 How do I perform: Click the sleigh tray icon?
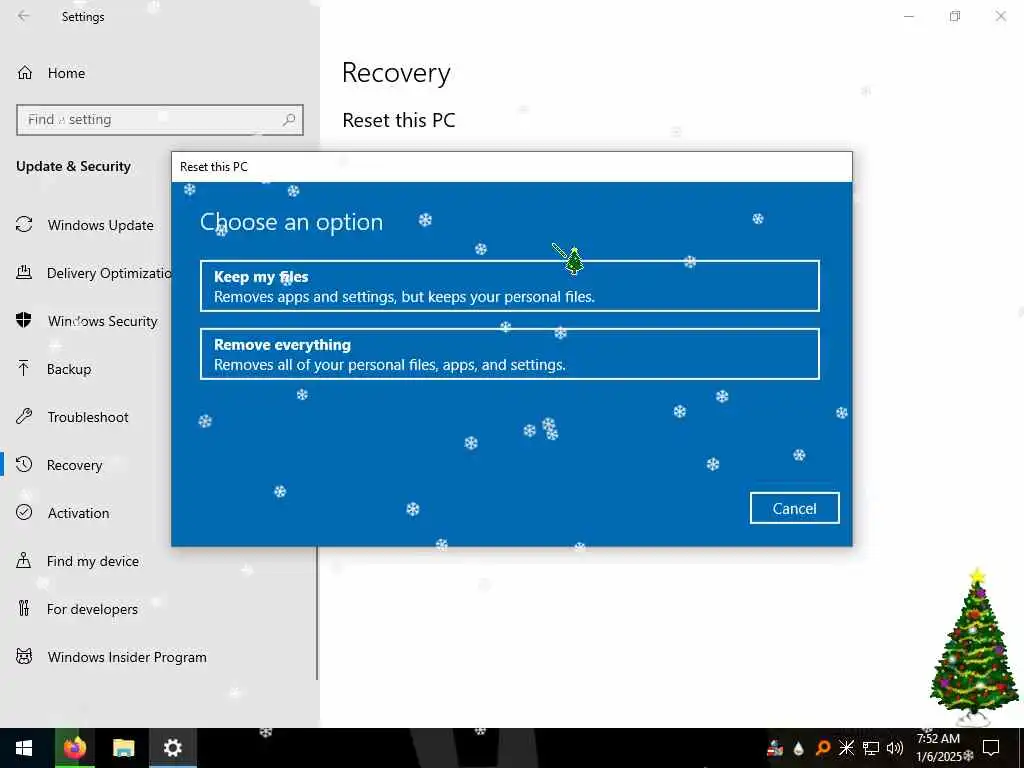[775, 748]
